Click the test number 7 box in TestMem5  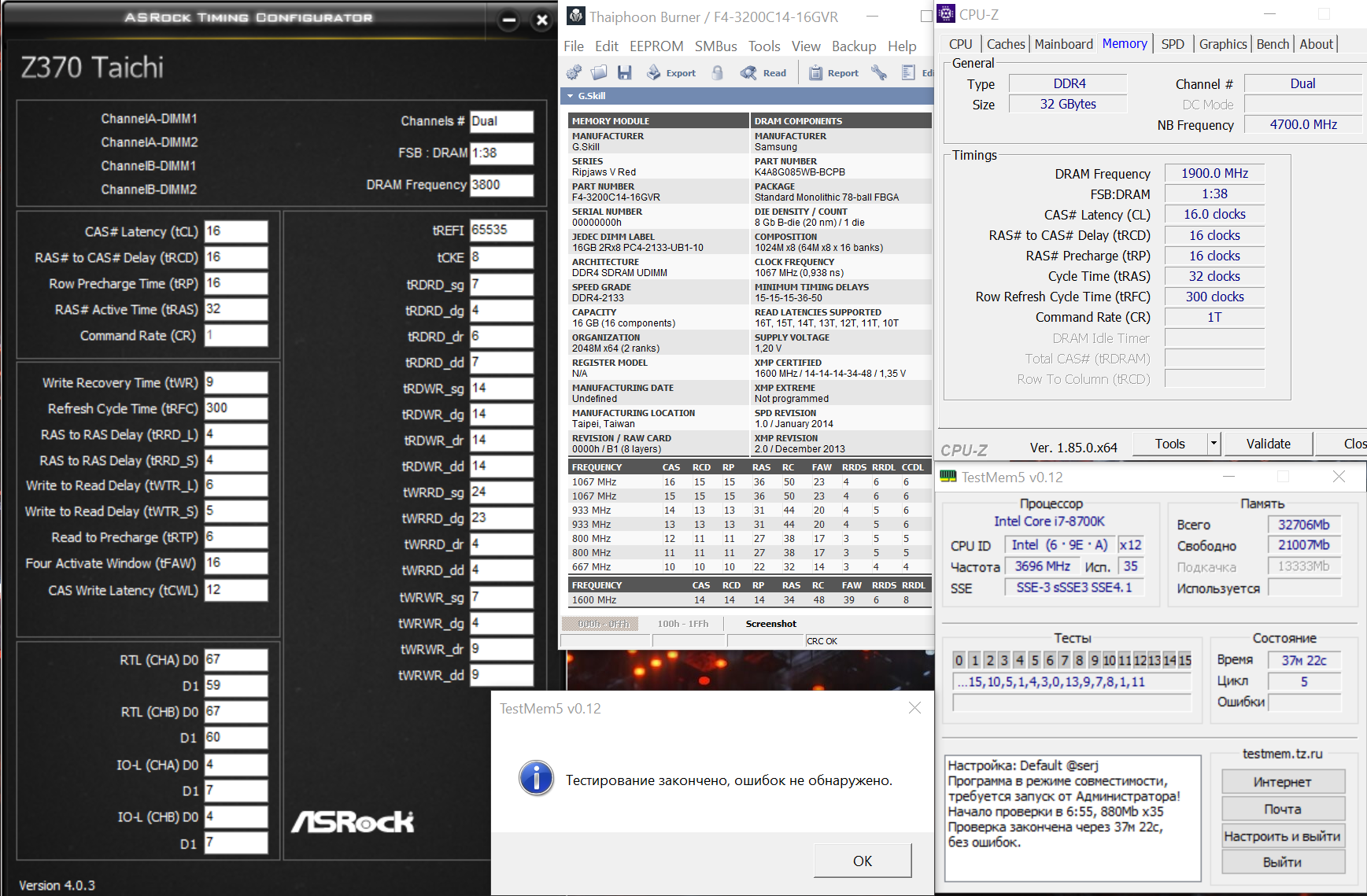pos(1064,660)
